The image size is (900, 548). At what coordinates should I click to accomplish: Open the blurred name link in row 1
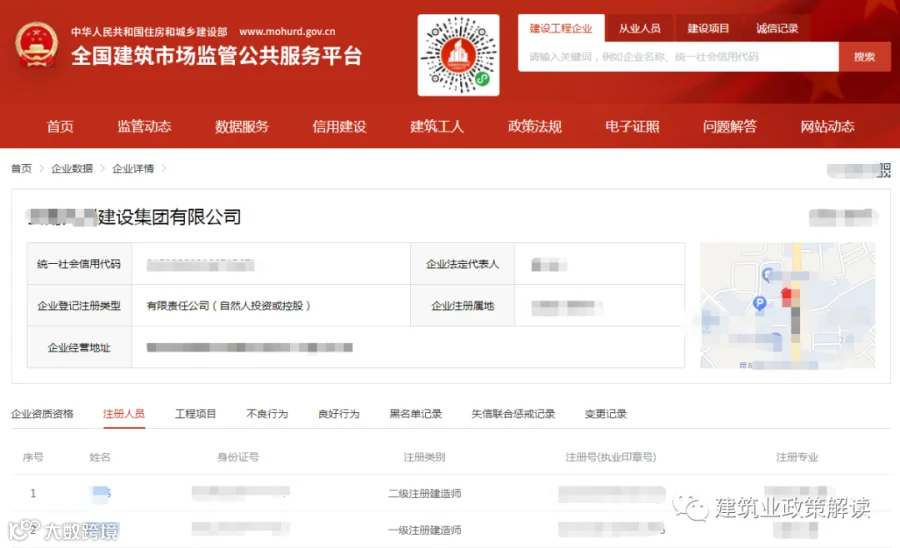100,493
